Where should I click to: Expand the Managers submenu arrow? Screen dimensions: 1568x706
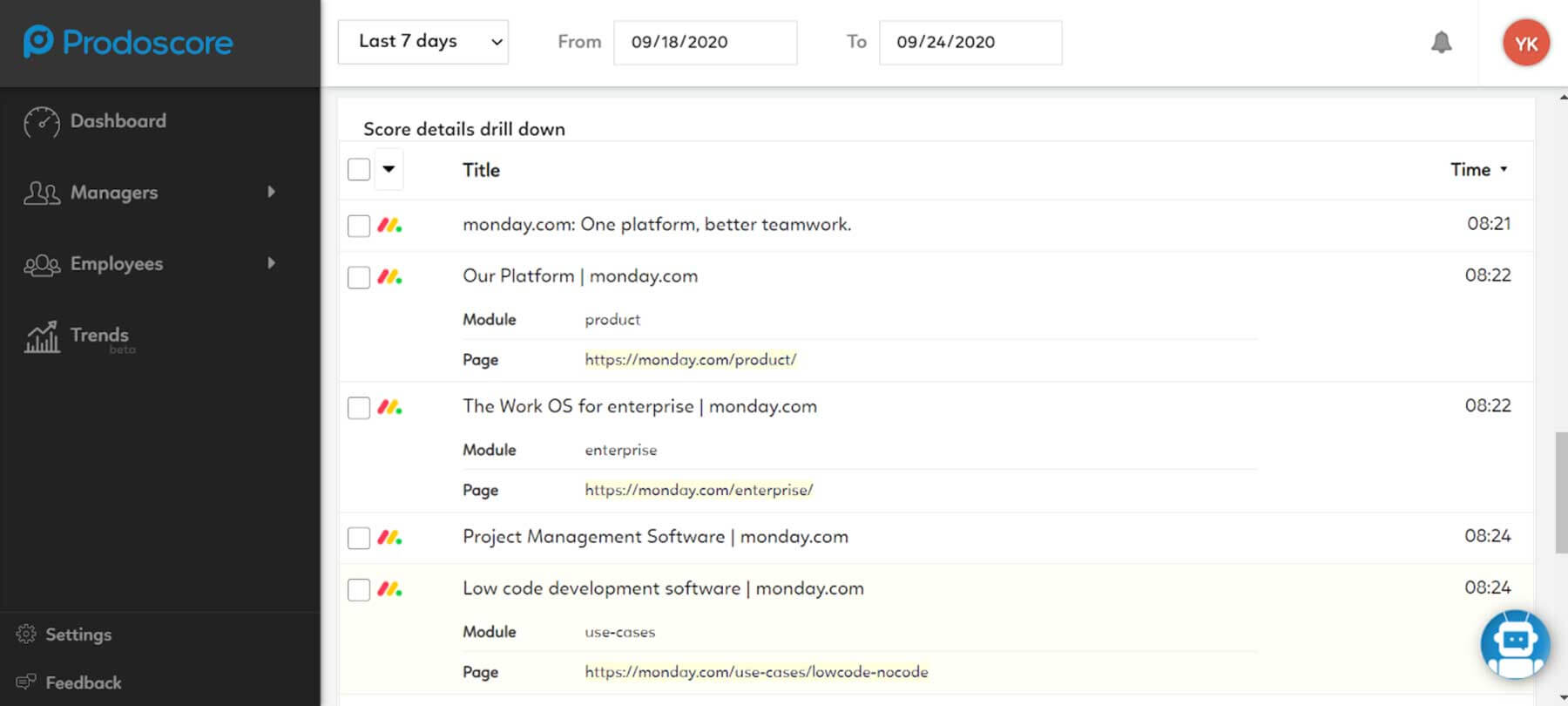(272, 192)
